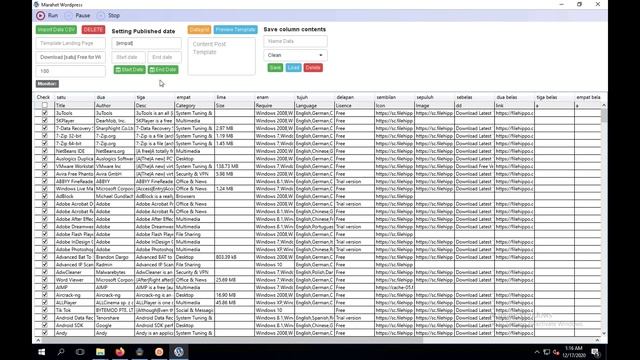Click the horizontal scrollbar of the table
The image size is (640, 360).
232,340
